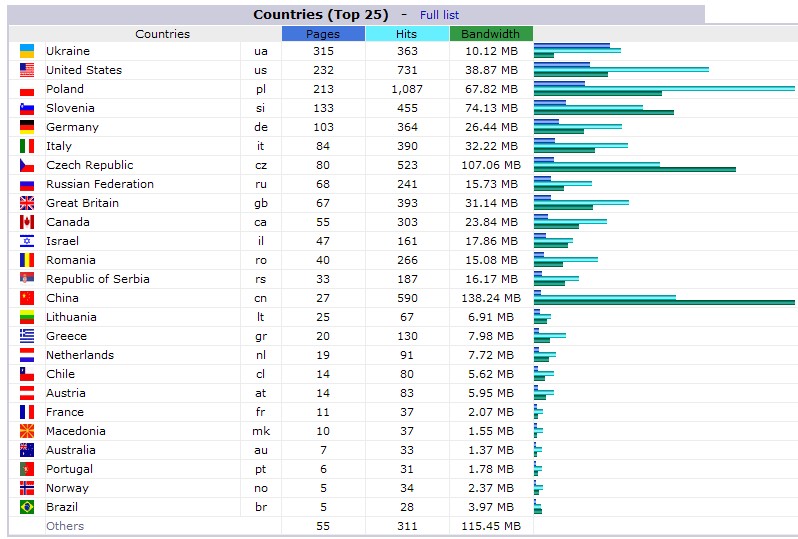
Task: Click the blue Pages column header
Action: click(x=323, y=34)
